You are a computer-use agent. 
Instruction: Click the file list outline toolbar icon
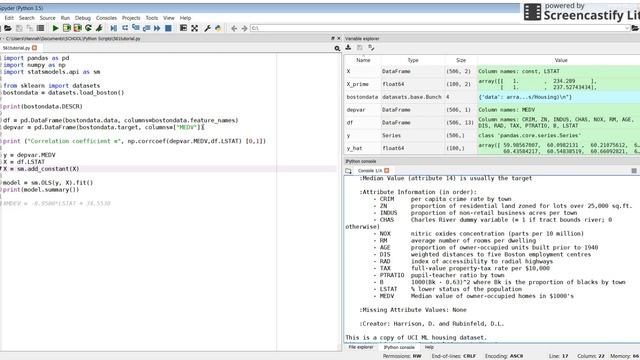click(40, 28)
